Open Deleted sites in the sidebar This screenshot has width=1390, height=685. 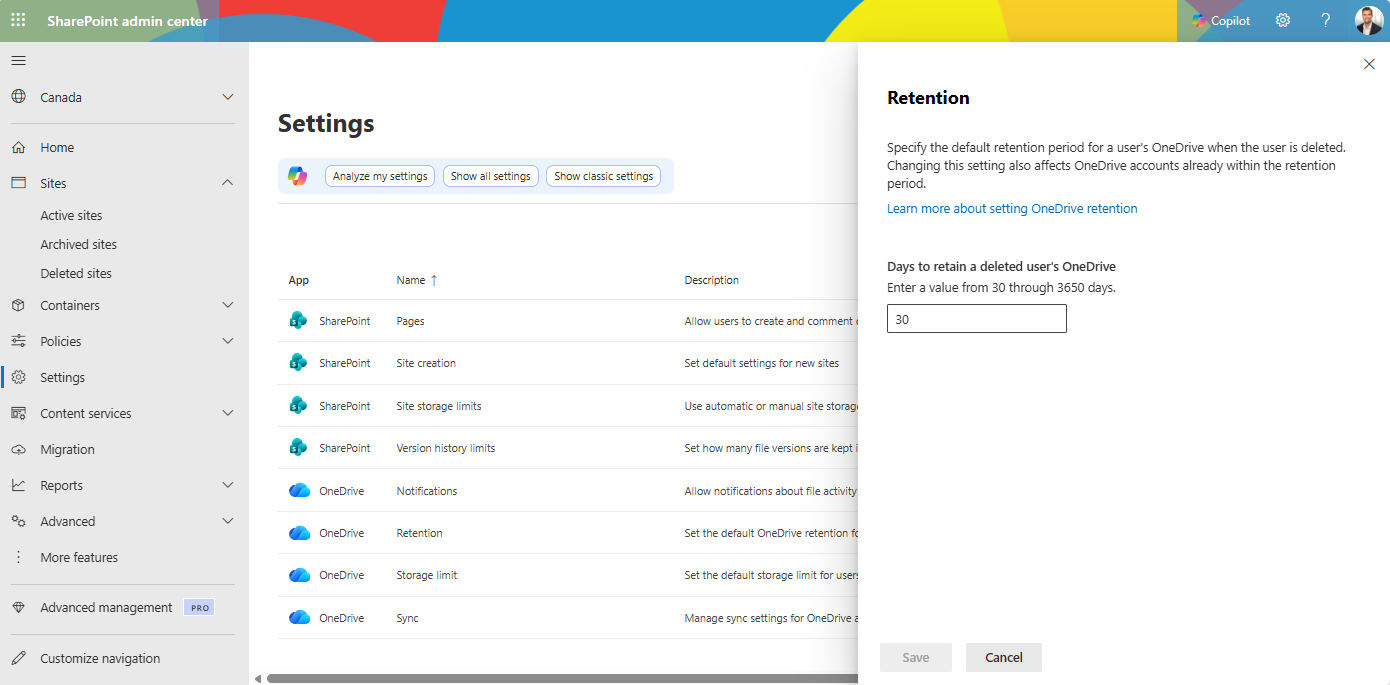75,273
